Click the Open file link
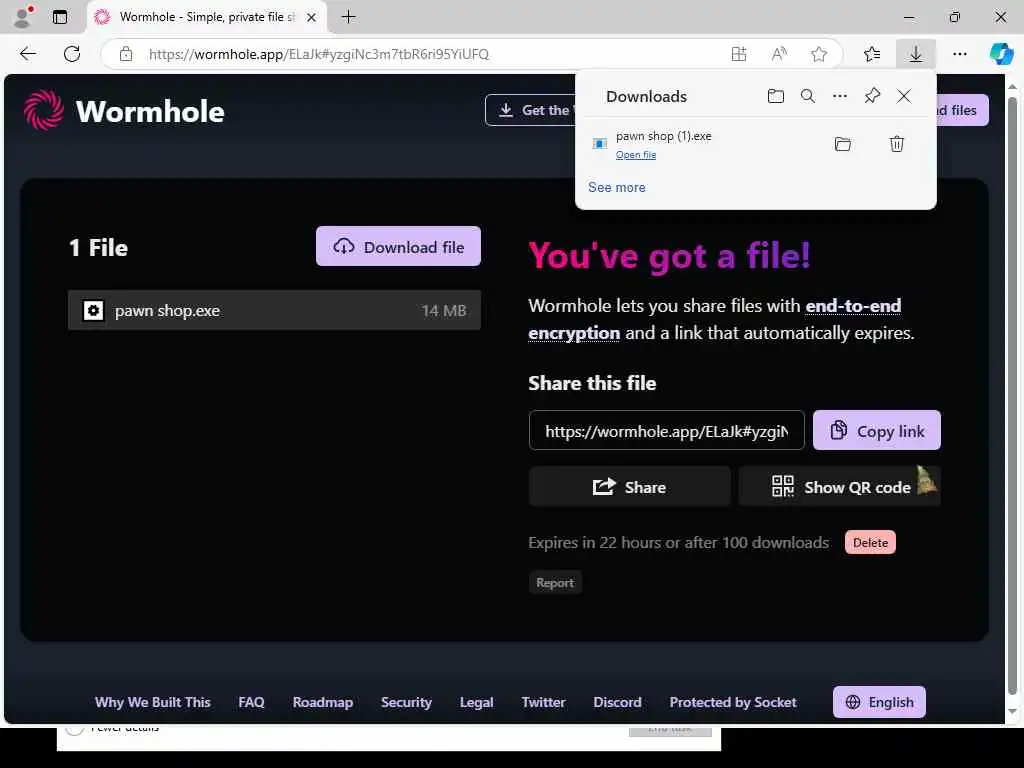Viewport: 1024px width, 768px height. tap(635, 155)
